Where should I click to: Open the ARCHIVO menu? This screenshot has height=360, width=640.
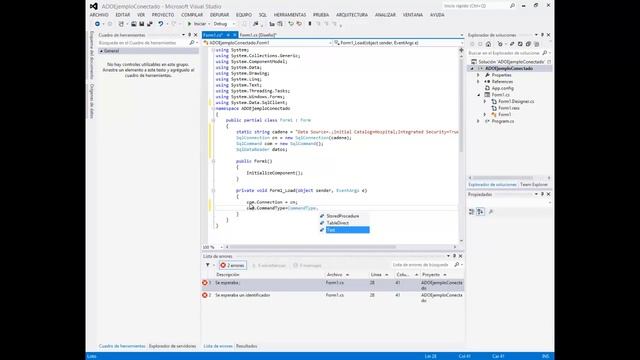point(99,15)
